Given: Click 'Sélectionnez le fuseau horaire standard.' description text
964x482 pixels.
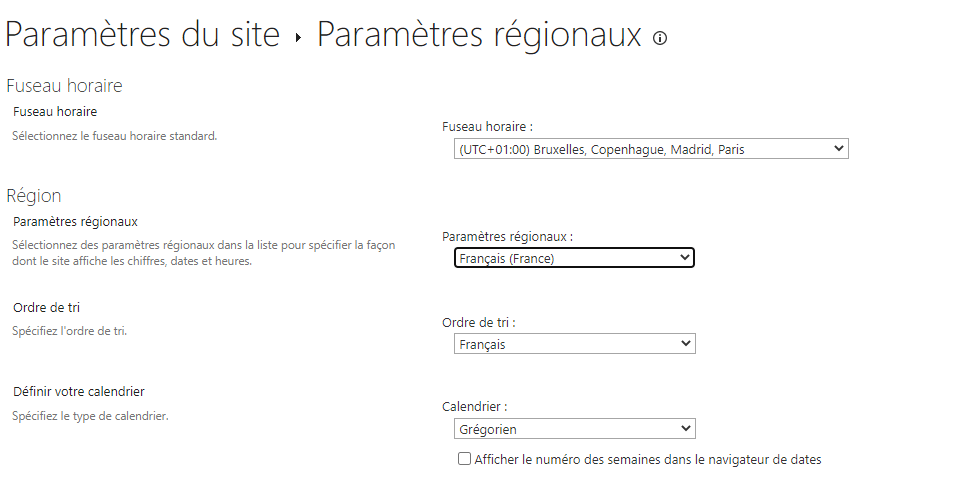Looking at the screenshot, I should pos(115,136).
